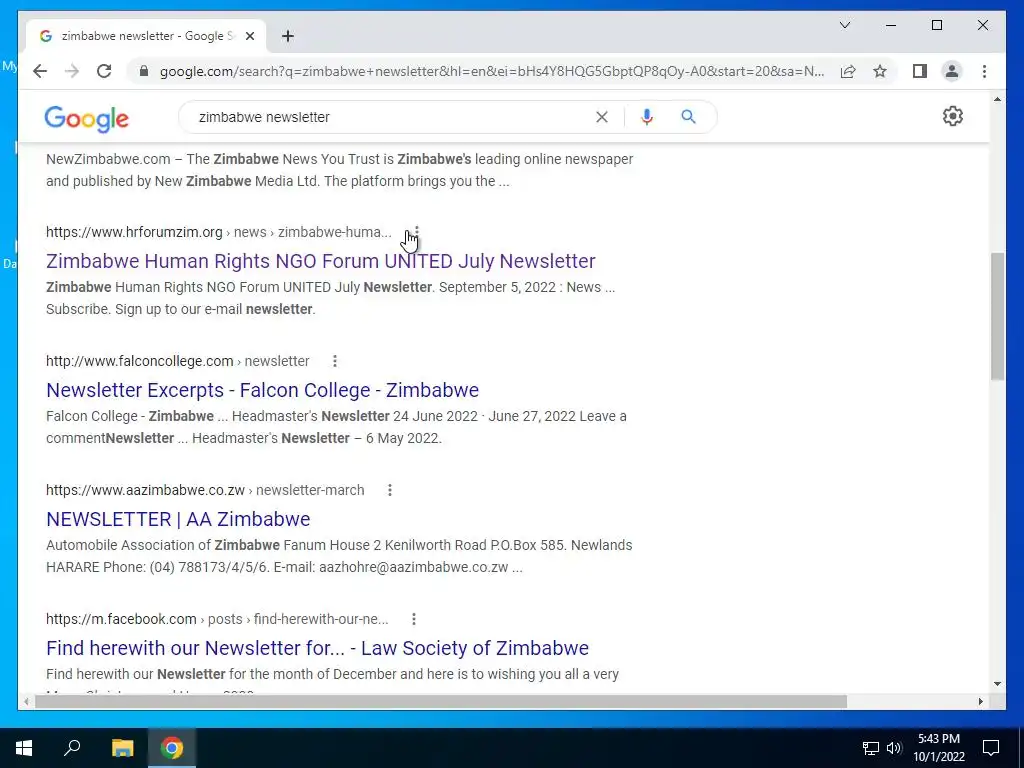Image resolution: width=1024 pixels, height=768 pixels.
Task: Click the m.facebook.com URL breadcrumb
Action: [x=217, y=619]
